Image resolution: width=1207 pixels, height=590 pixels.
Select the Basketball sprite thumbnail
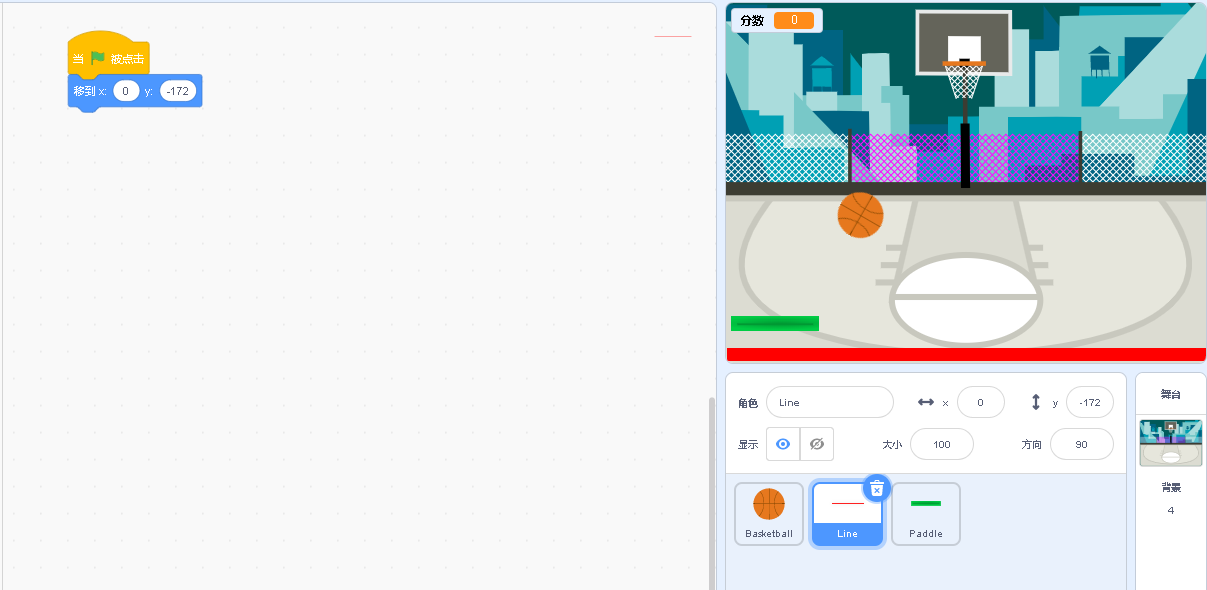(769, 514)
